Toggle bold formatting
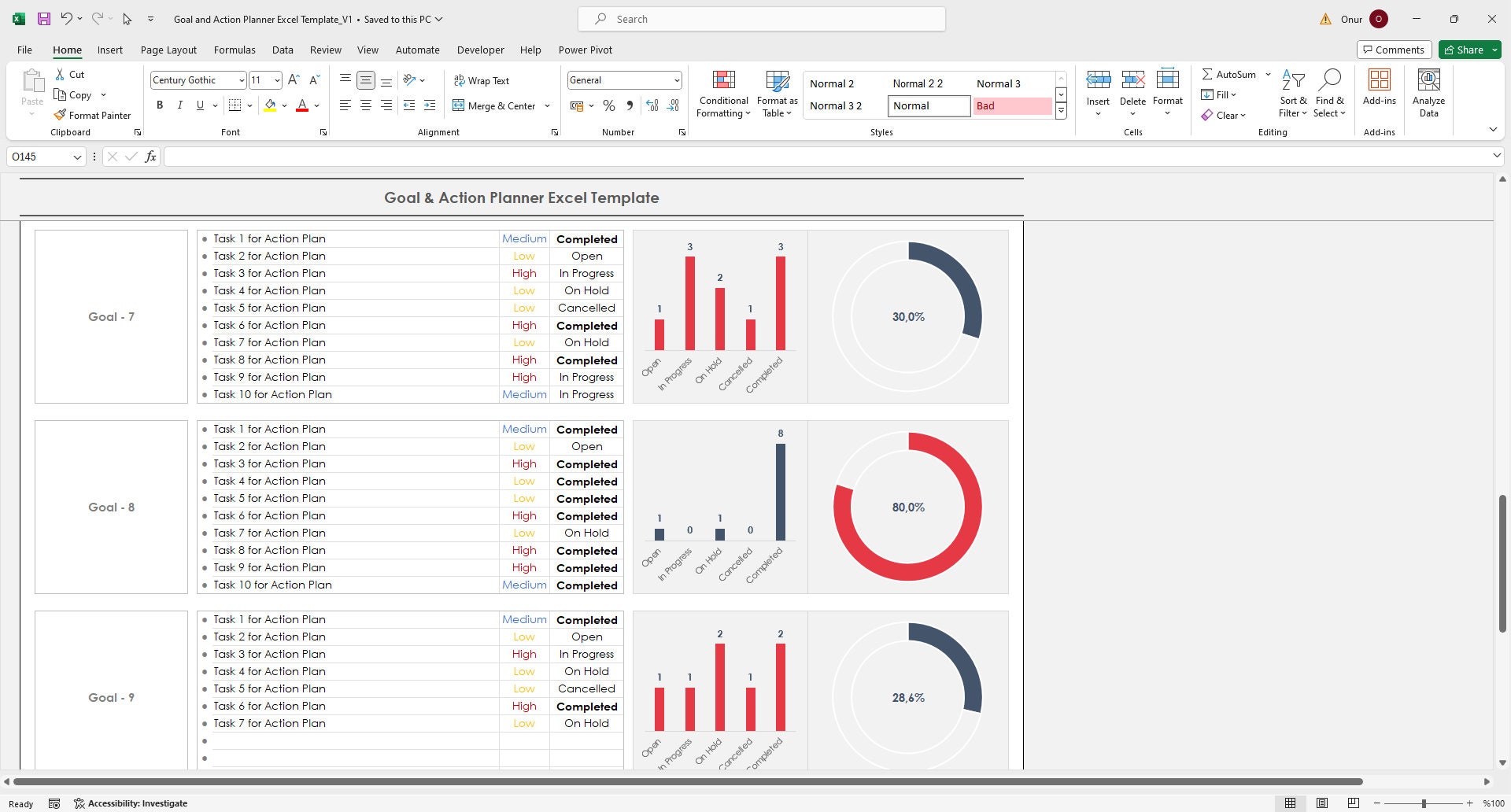Viewport: 1511px width, 812px height. pyautogui.click(x=160, y=105)
